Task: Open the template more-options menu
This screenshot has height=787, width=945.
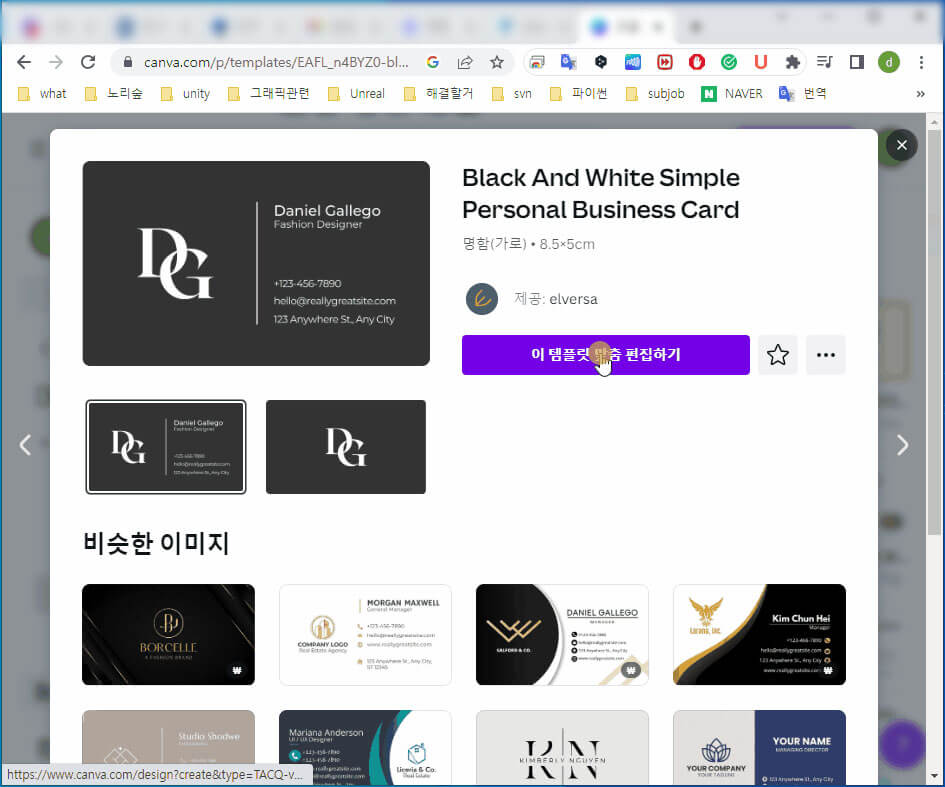Action: [x=826, y=355]
